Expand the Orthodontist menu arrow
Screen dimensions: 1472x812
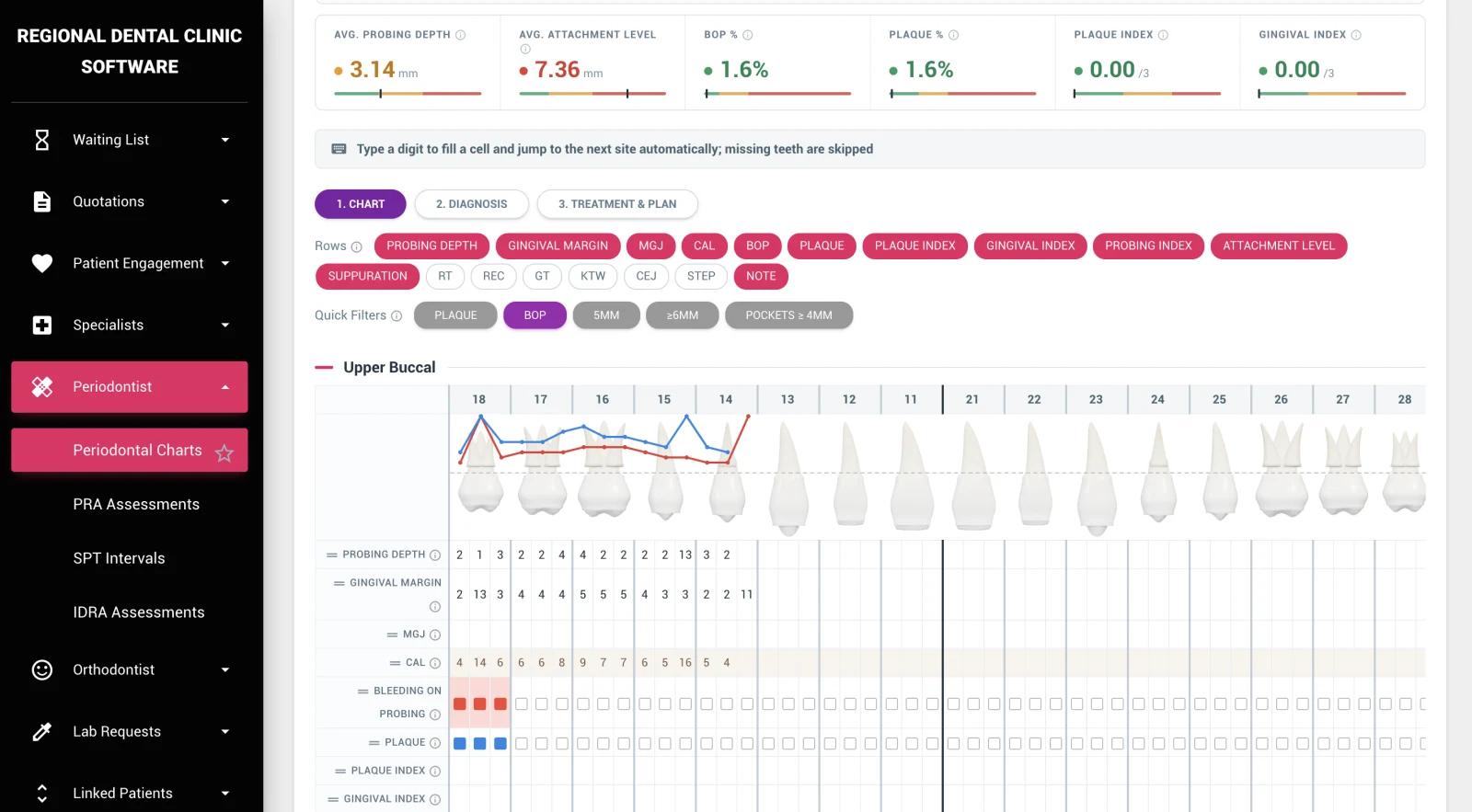(x=225, y=669)
